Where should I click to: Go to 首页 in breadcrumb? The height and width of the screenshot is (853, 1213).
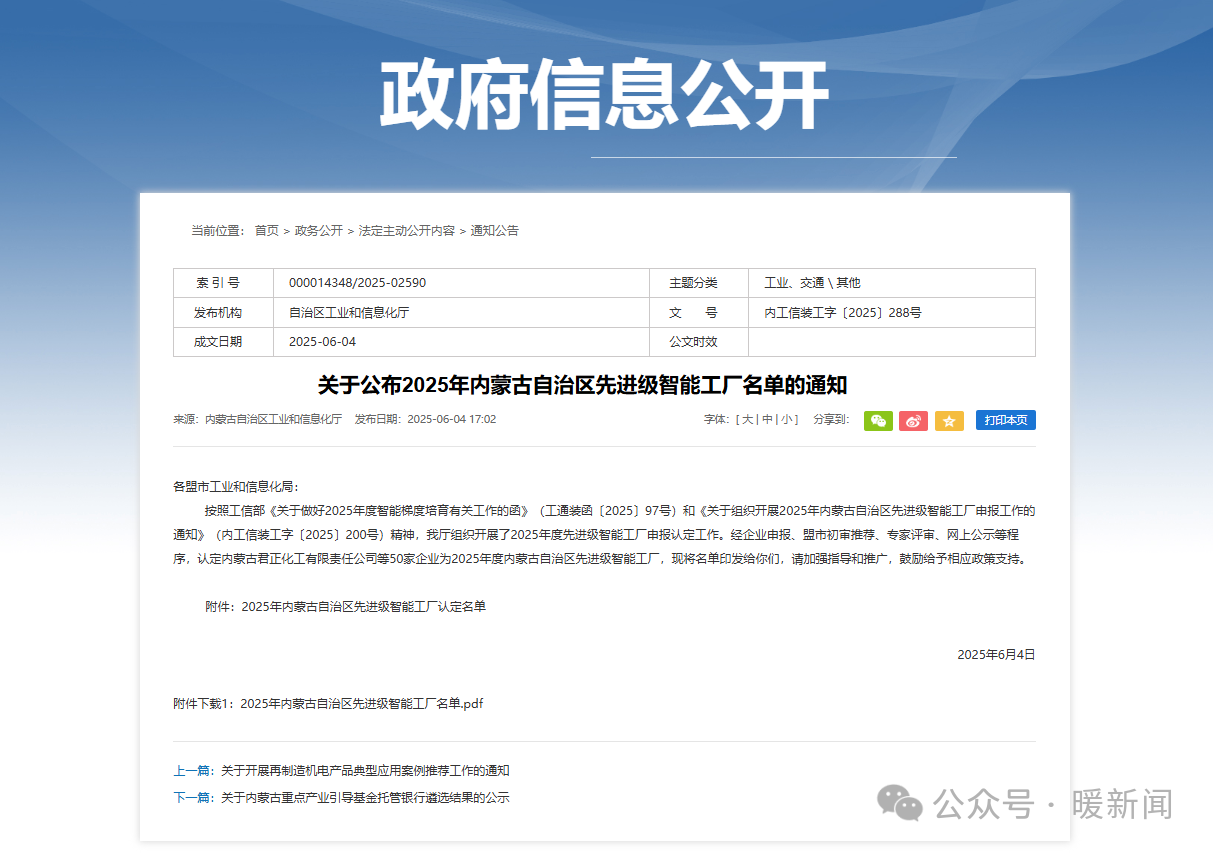[x=267, y=230]
